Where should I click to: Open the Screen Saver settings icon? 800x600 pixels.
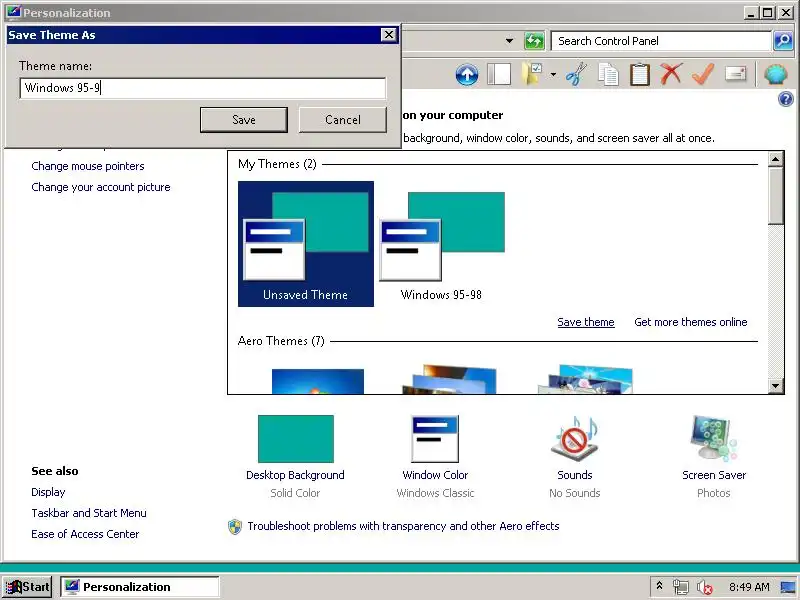tap(714, 439)
